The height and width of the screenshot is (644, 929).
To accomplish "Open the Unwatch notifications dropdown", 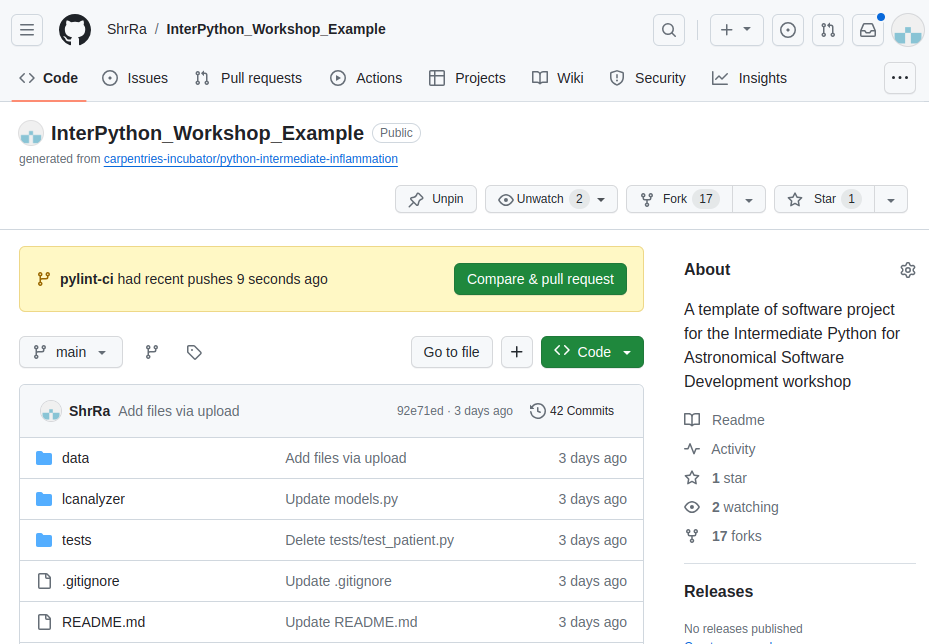I will click(x=552, y=199).
